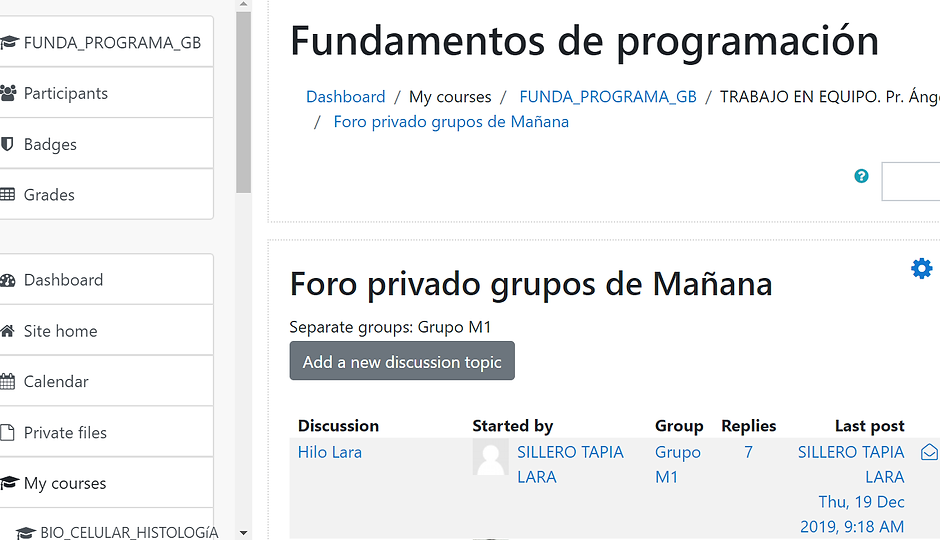Click the search help question mark icon
Screen dimensions: 940x540
(x=861, y=176)
